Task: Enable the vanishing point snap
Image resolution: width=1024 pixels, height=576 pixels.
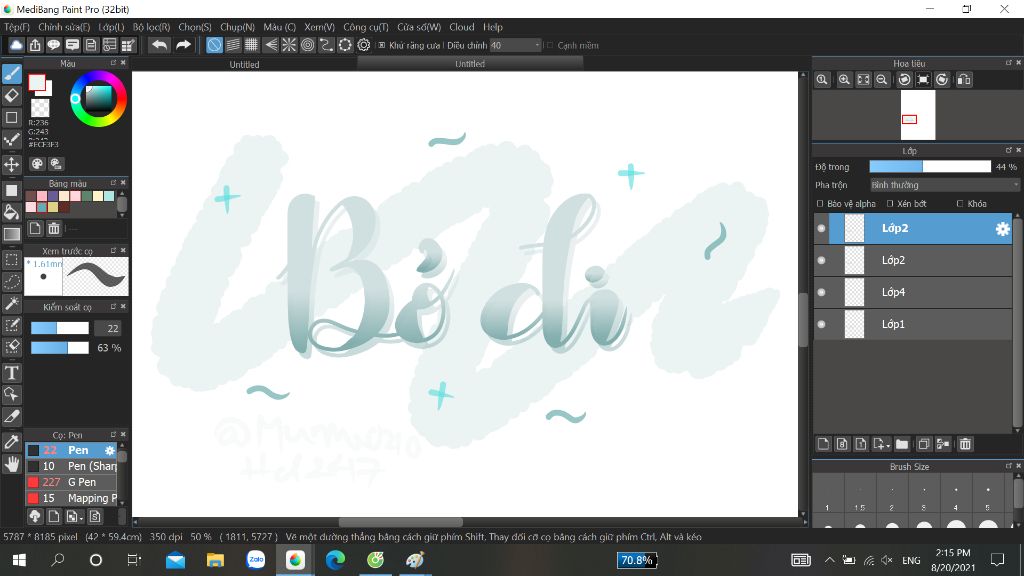Action: pyautogui.click(x=270, y=45)
